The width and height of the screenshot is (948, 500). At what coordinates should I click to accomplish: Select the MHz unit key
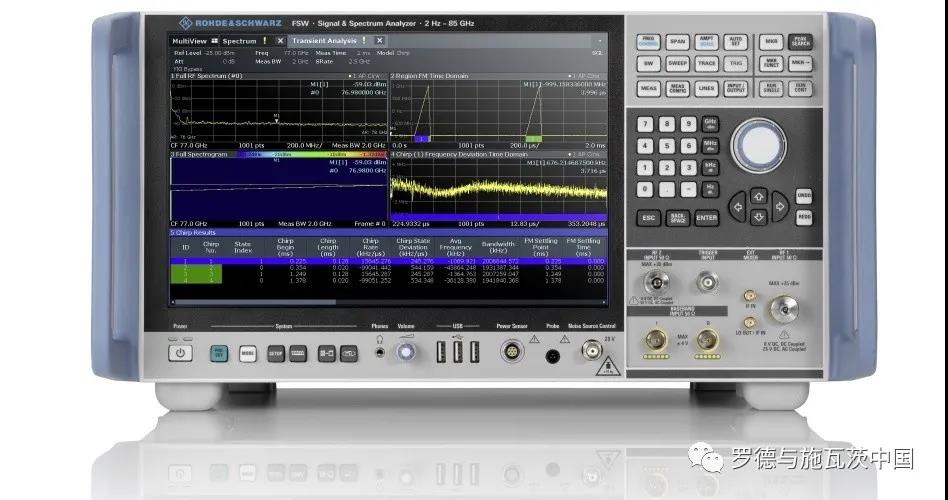(x=710, y=146)
